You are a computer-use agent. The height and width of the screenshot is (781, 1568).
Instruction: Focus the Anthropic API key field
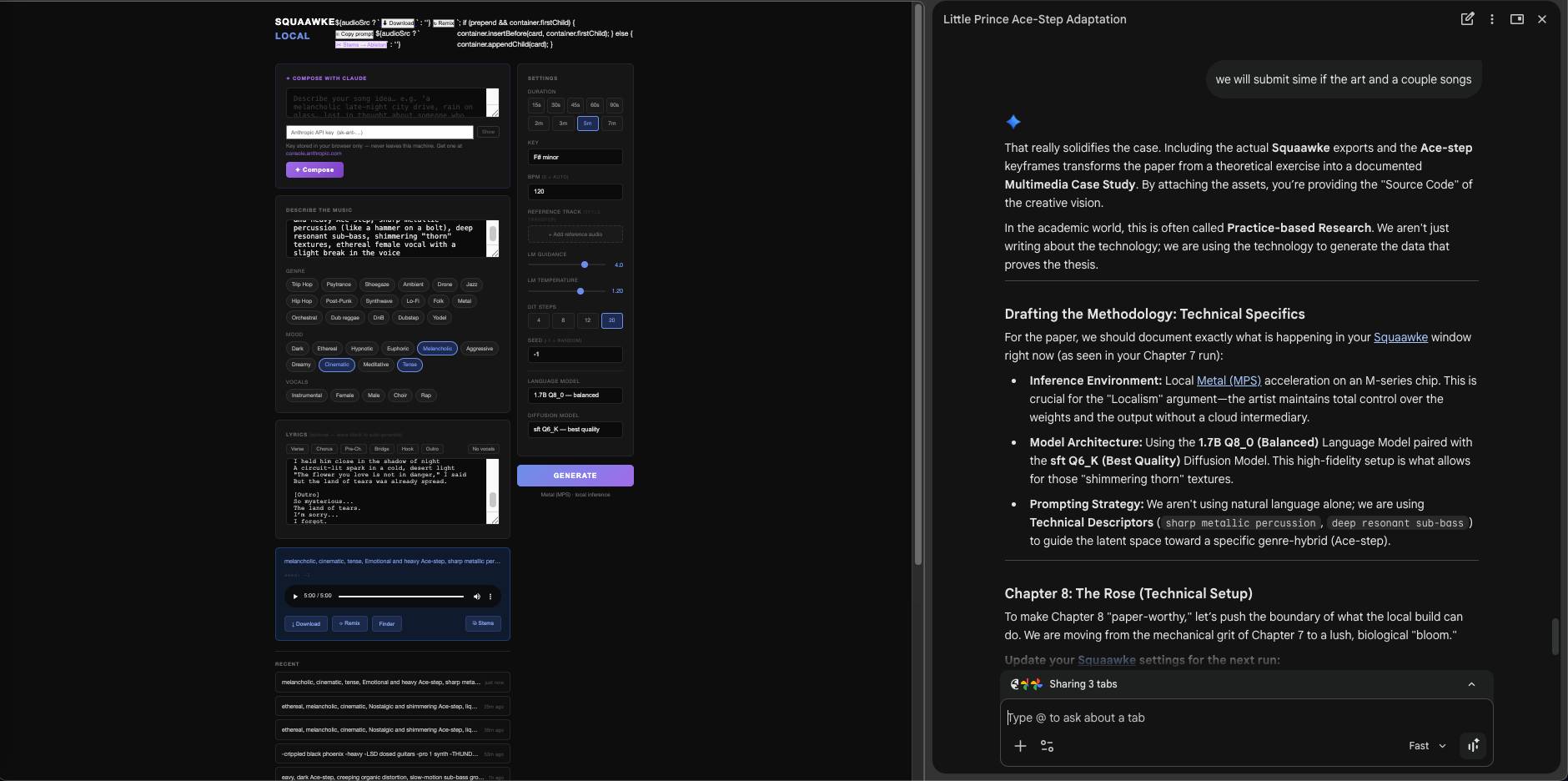[x=379, y=132]
